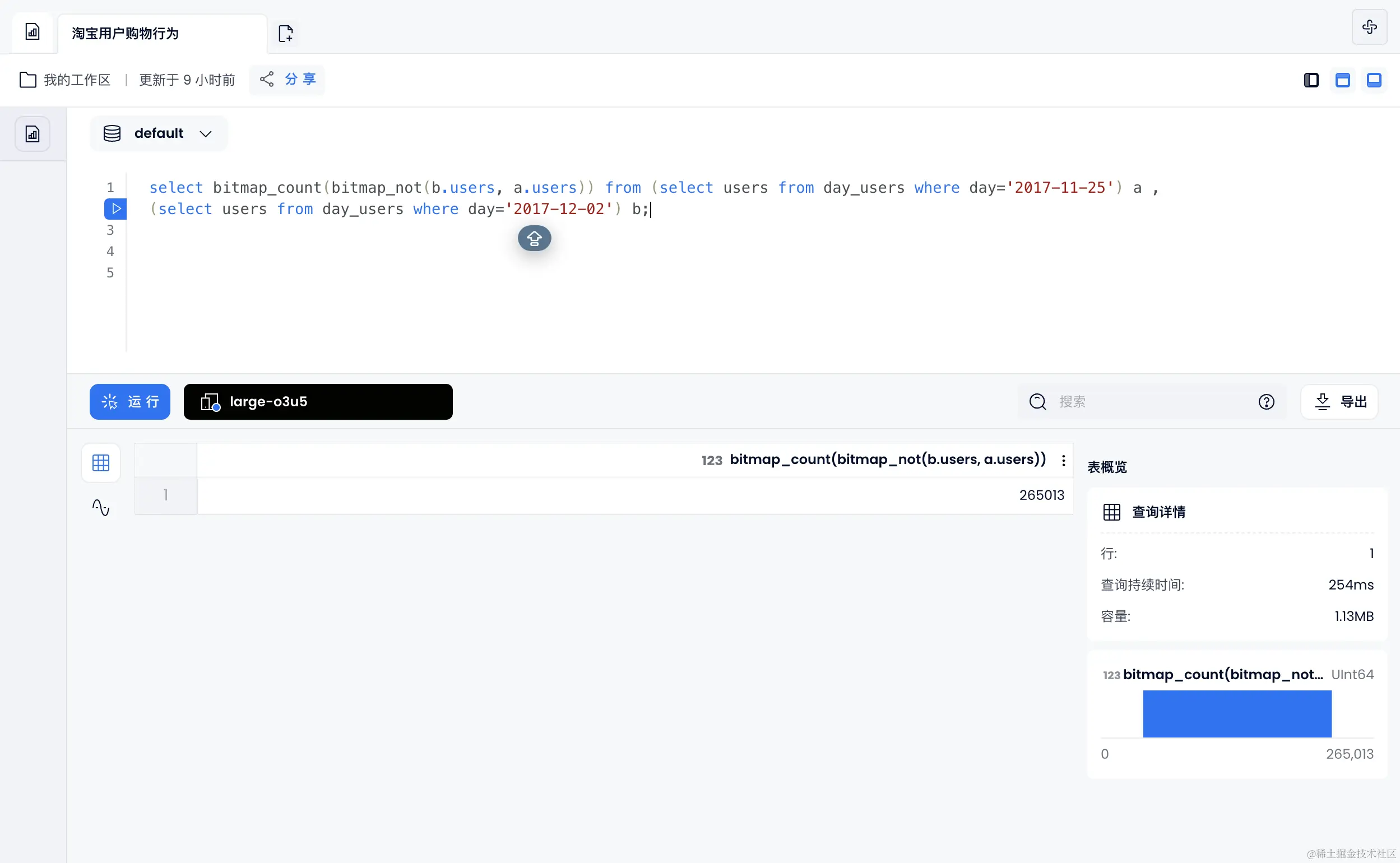Click the '2017-12-02' date string in SQL
Screen dimensions: 1400x863
pos(559,209)
